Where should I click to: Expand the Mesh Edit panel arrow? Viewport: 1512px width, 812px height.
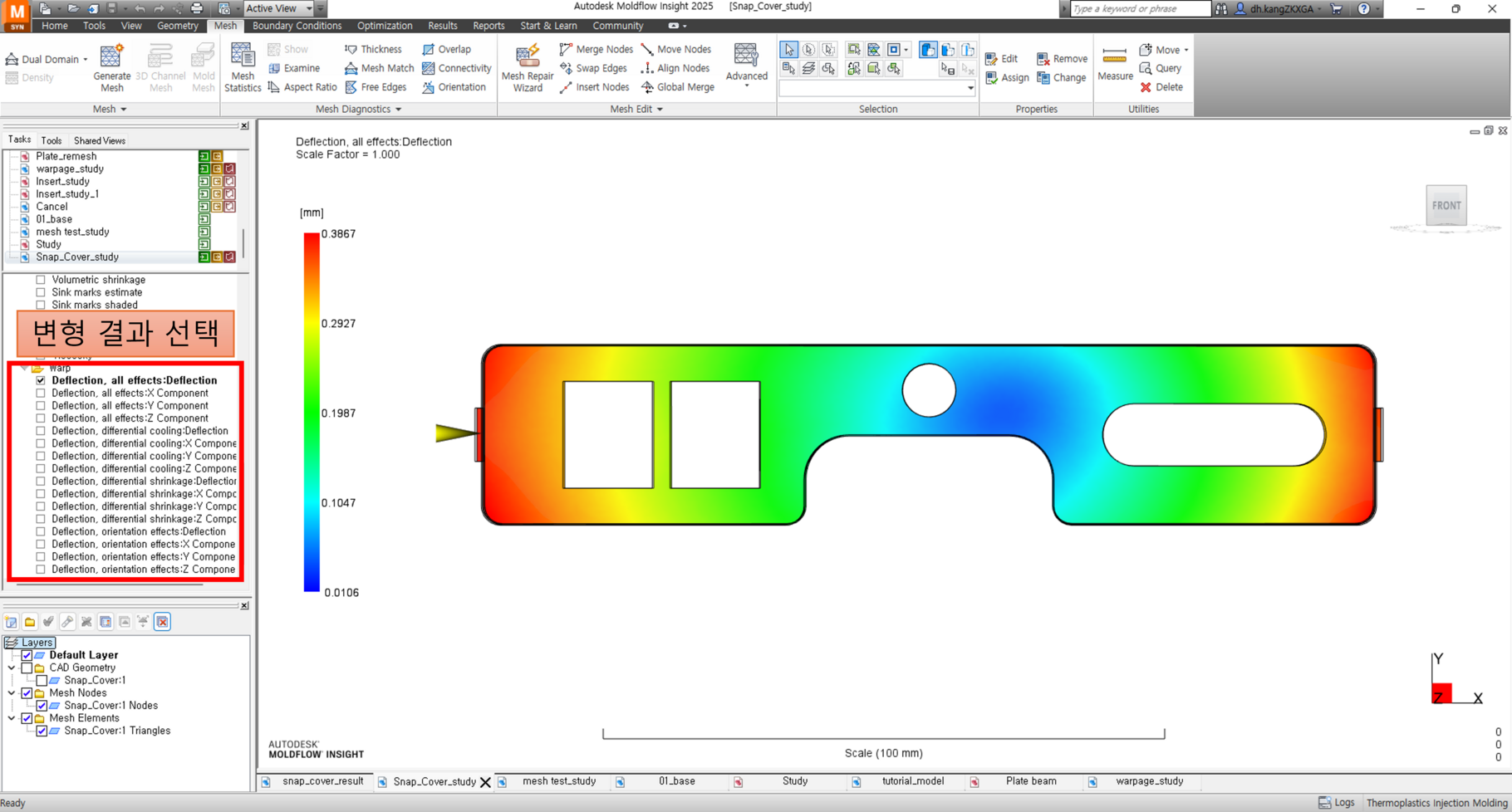[x=660, y=110]
